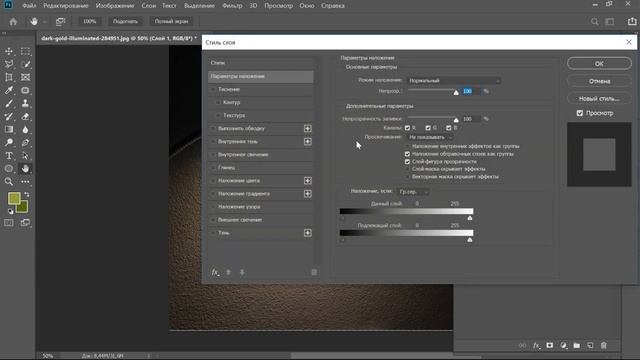Change screen mode icon in toolbox
The width and height of the screenshot is (640, 360).
click(25, 223)
